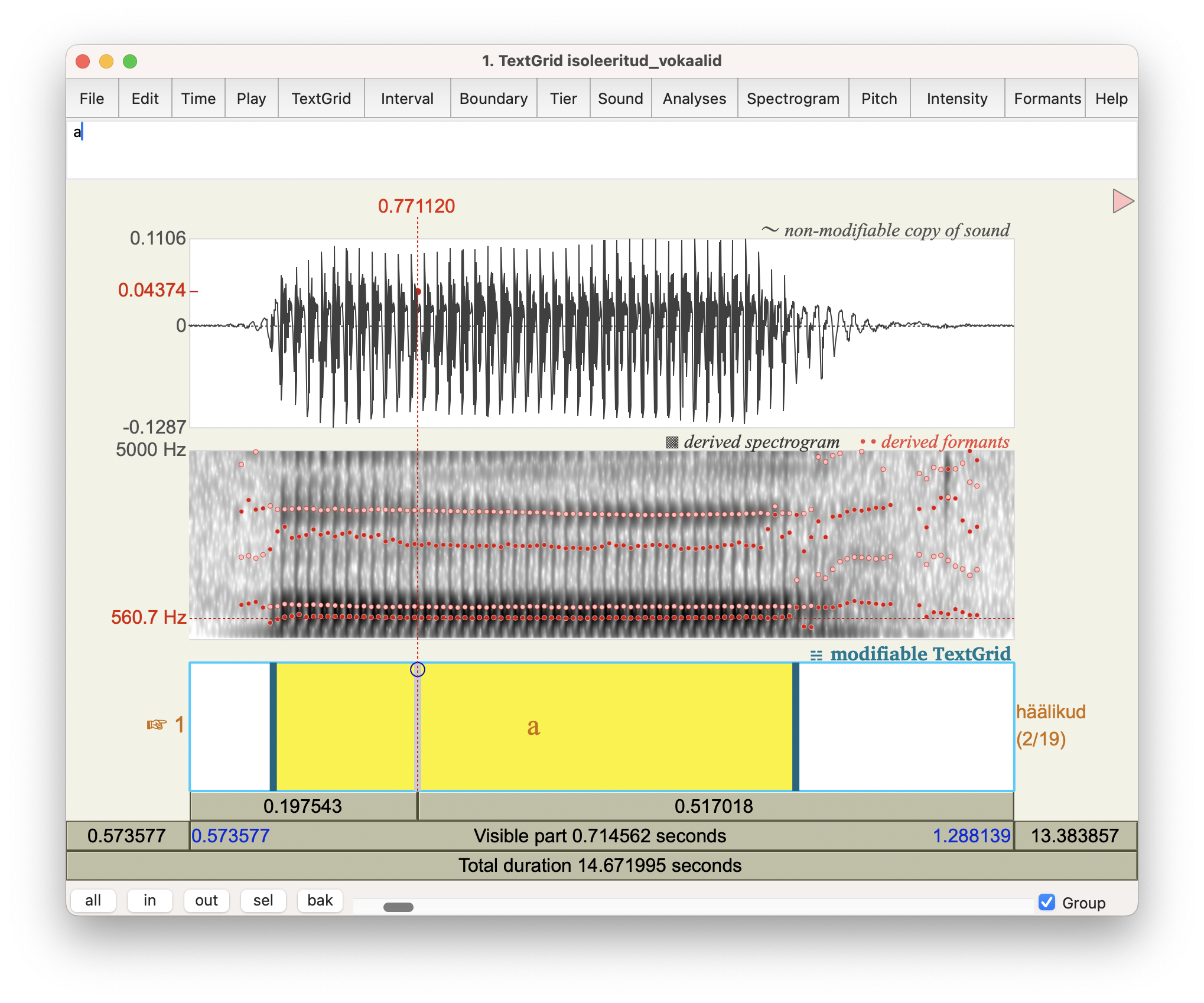
Task: Open the Tier menu
Action: tap(564, 99)
